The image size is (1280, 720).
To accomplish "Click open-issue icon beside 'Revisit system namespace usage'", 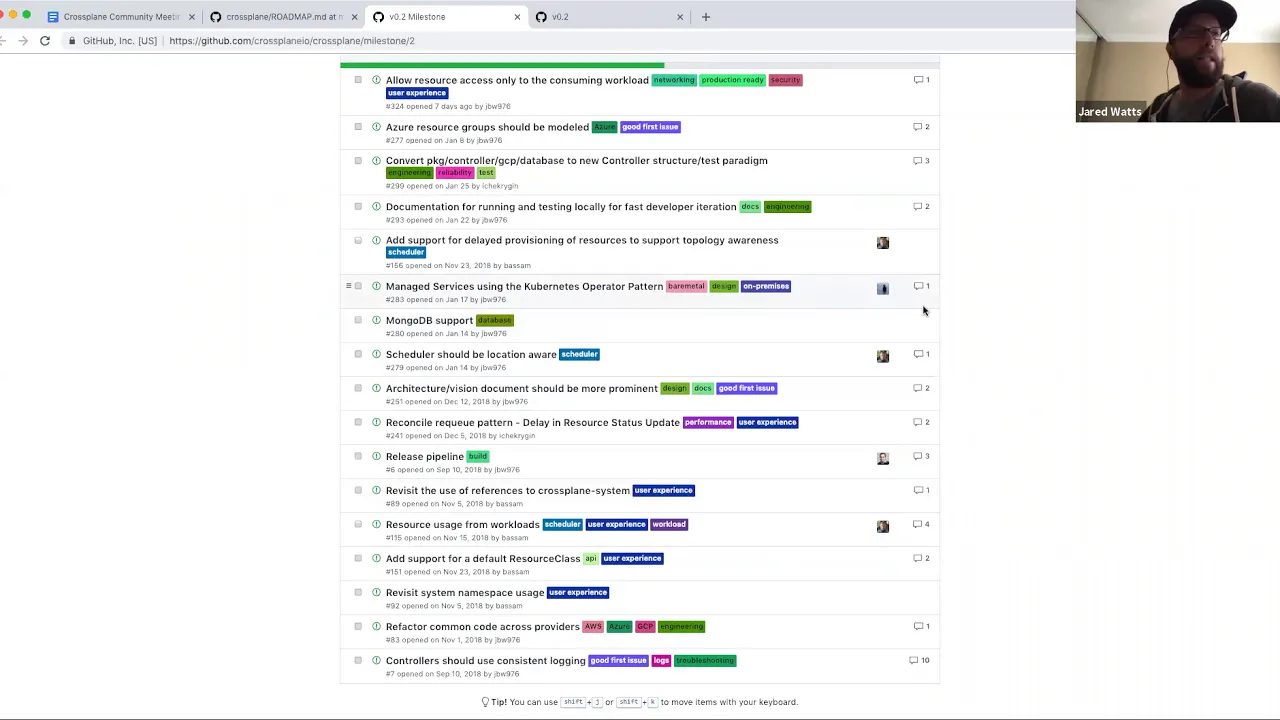I will tap(376, 592).
